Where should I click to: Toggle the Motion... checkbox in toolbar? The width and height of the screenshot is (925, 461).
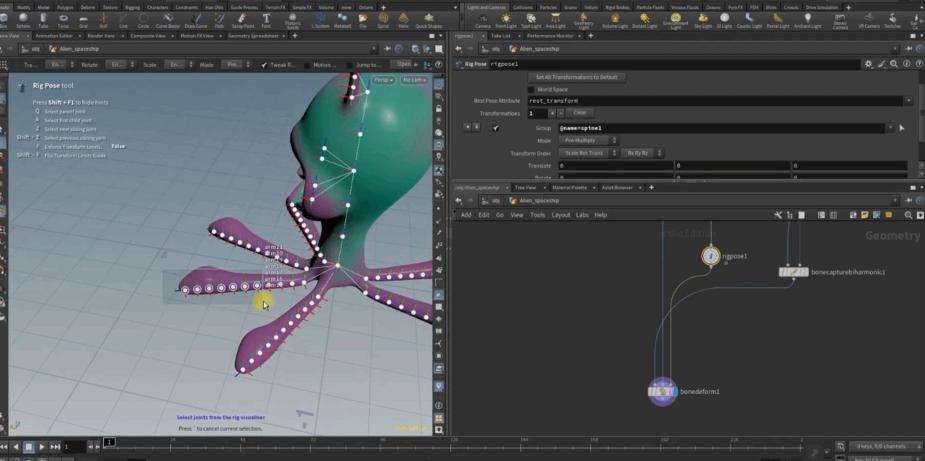pyautogui.click(x=307, y=64)
